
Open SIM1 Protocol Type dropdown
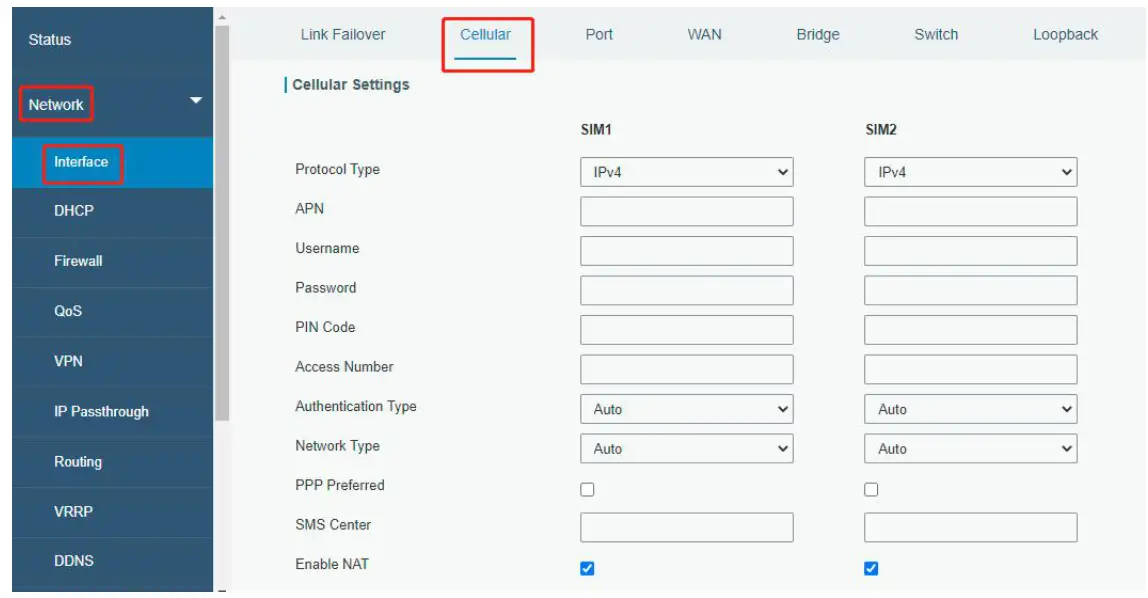coord(686,172)
